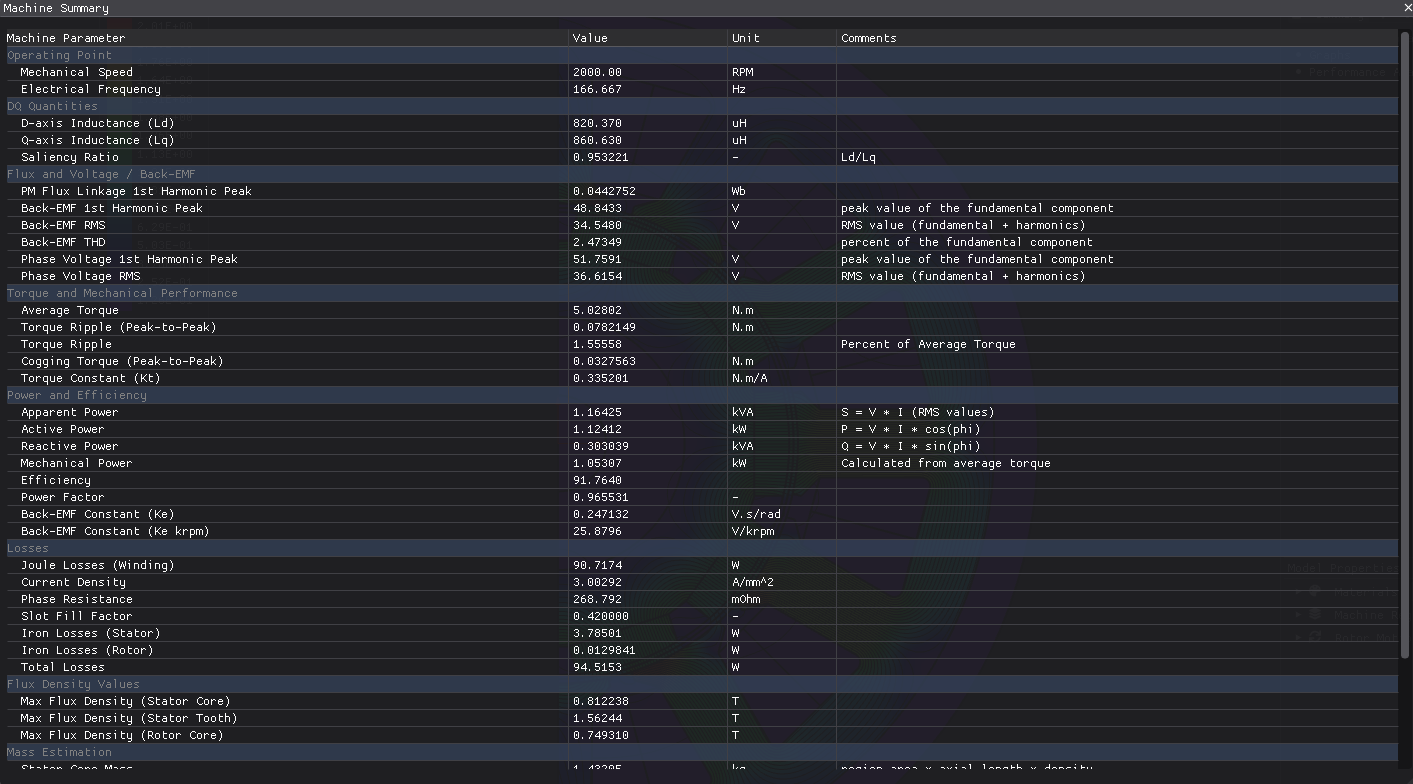Click the Back-EMF RMS row label
This screenshot has height=784, width=1413.
[62, 225]
